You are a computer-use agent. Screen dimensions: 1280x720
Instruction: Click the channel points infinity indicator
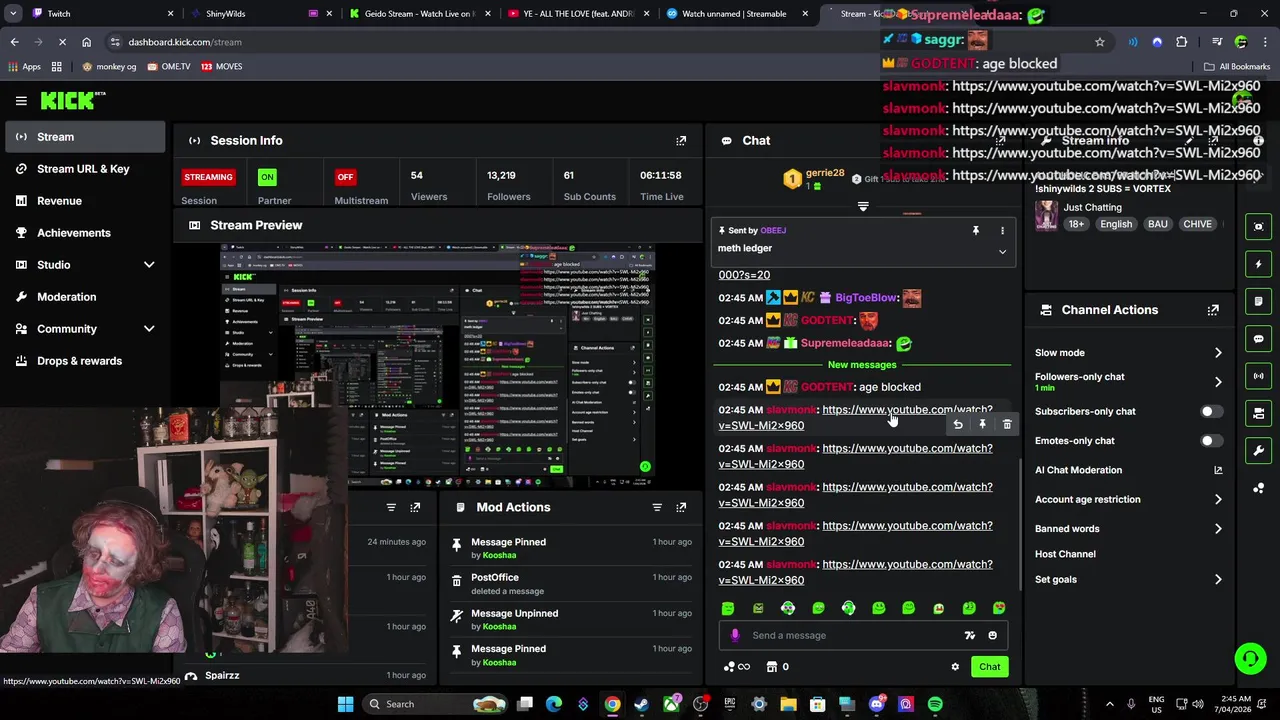click(x=737, y=667)
